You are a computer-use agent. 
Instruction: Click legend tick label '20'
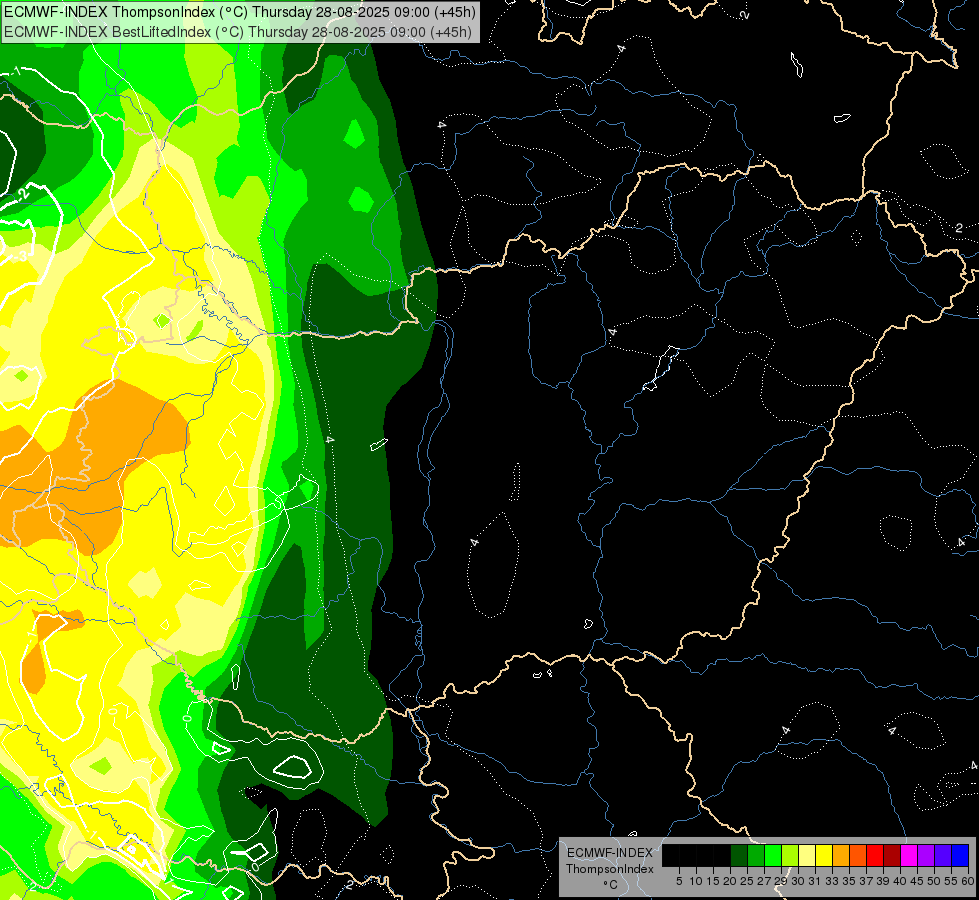click(x=730, y=881)
